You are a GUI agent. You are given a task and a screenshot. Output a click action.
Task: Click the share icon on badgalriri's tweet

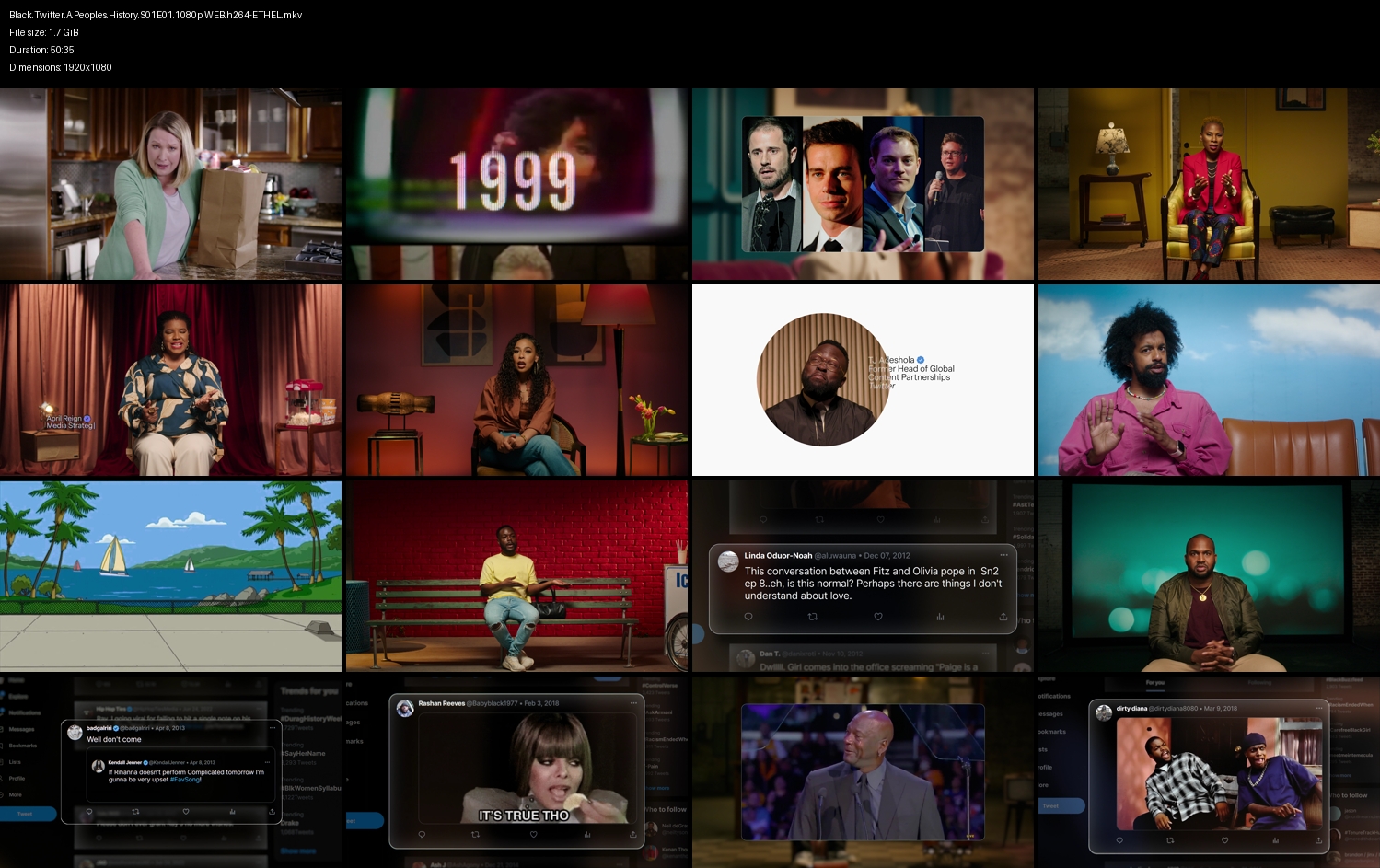click(x=272, y=811)
